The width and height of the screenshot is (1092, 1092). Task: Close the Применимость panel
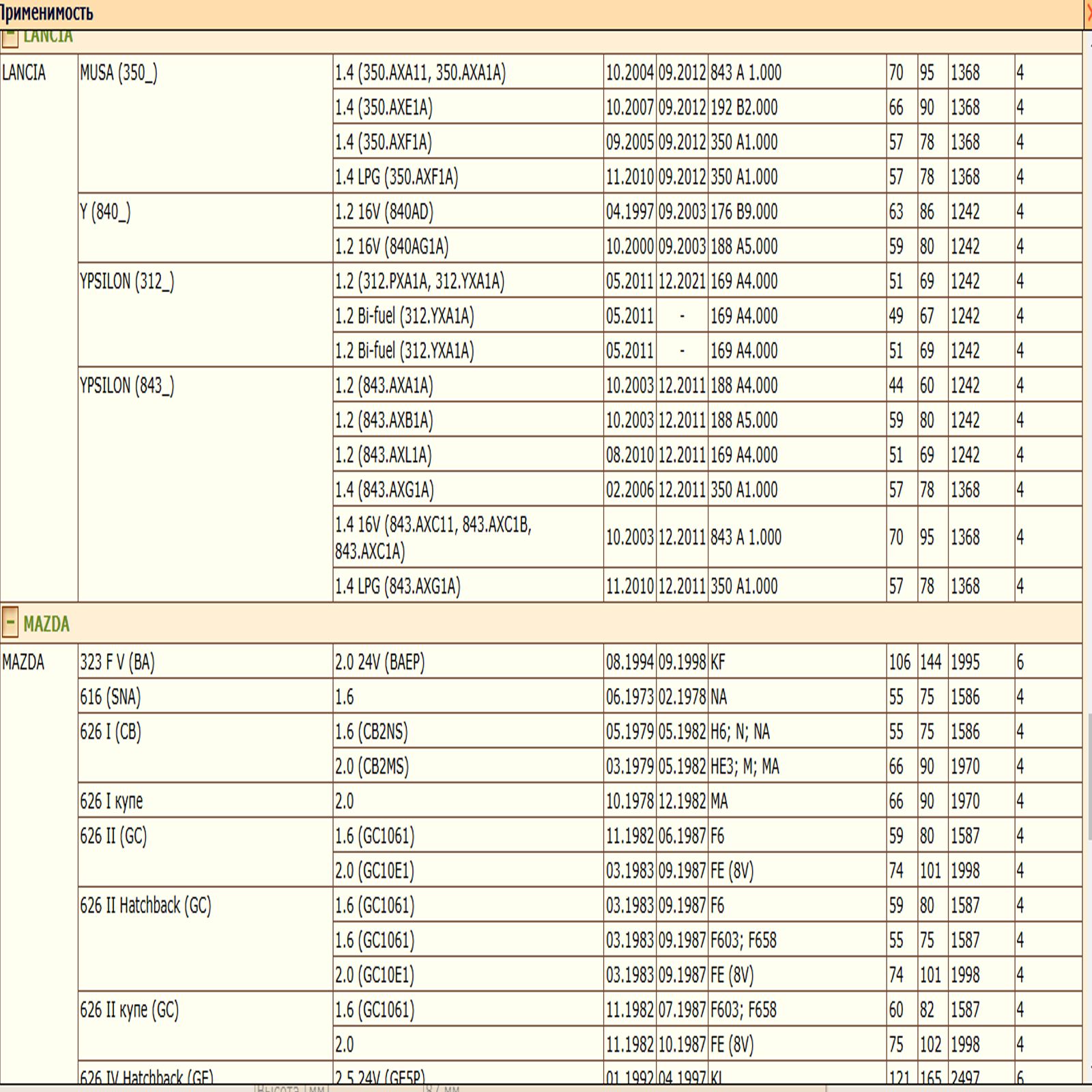[x=1089, y=13]
